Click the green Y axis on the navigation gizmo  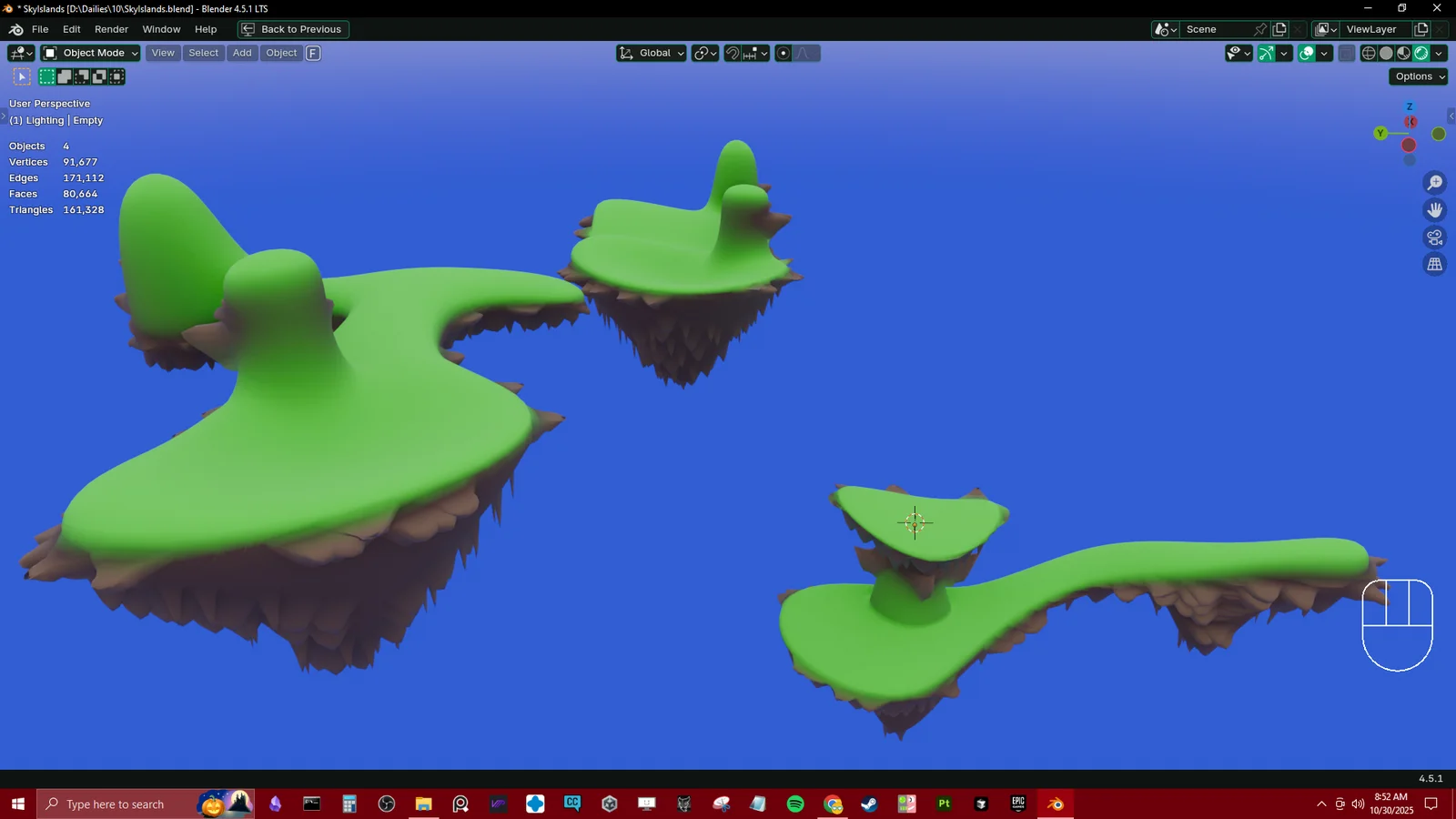pyautogui.click(x=1380, y=134)
